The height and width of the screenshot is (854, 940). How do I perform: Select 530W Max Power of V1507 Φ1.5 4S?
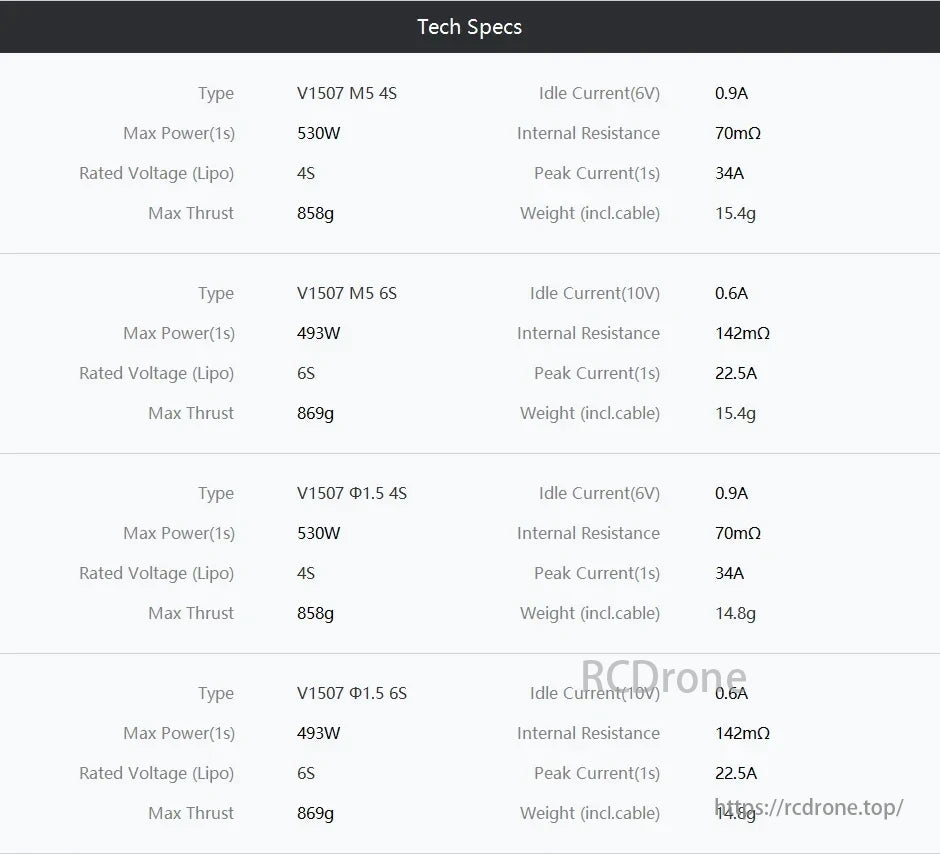click(x=319, y=533)
